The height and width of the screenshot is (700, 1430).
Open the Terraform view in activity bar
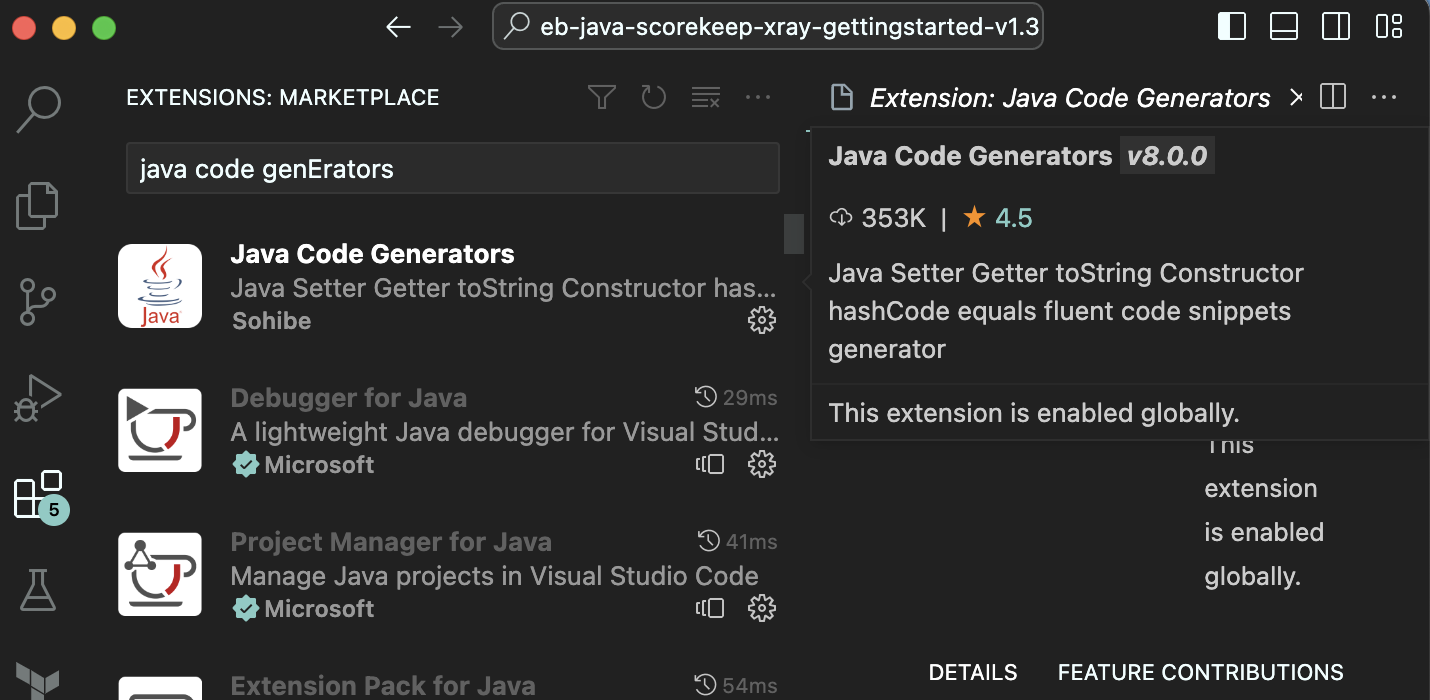(38, 680)
